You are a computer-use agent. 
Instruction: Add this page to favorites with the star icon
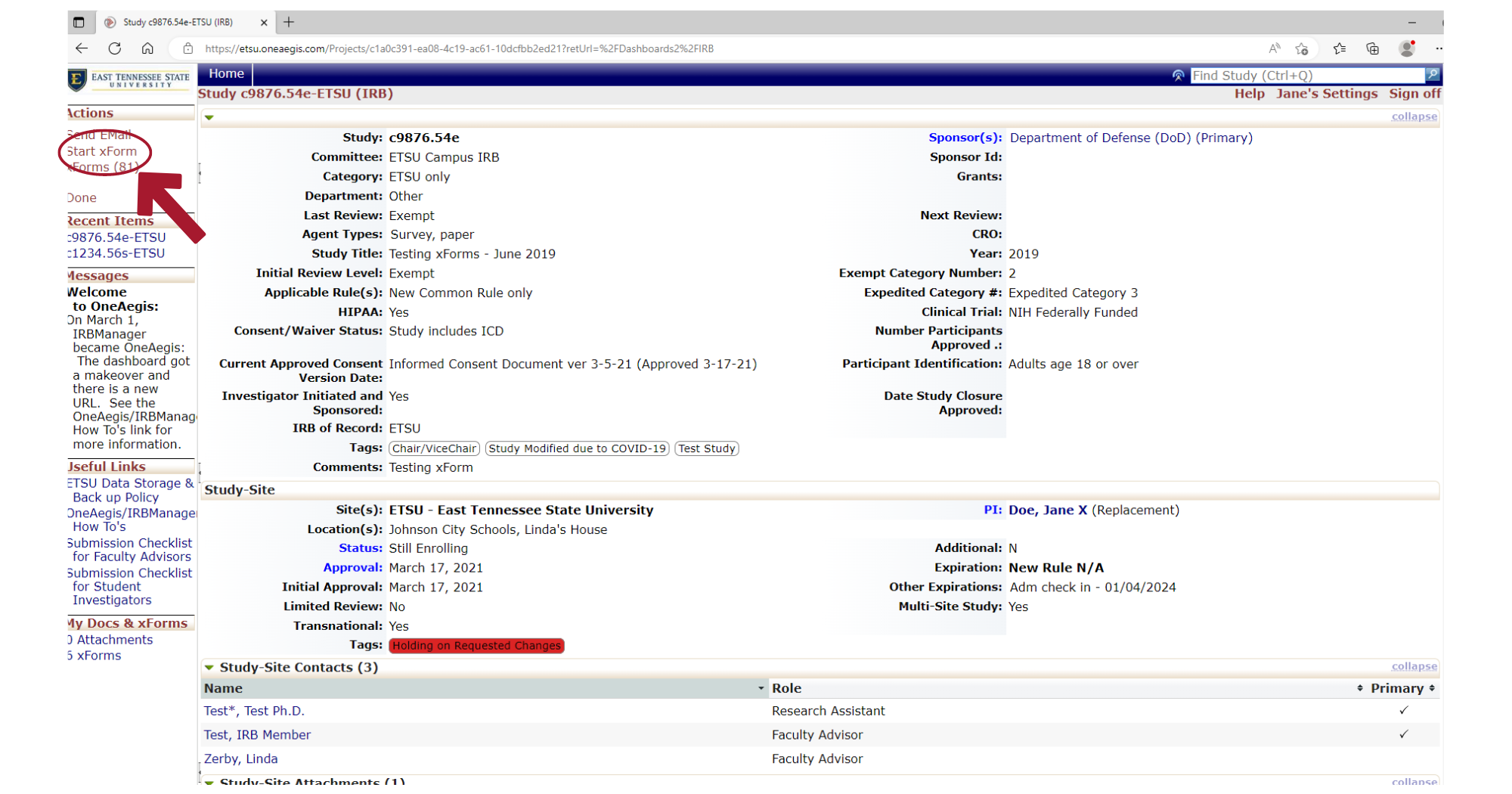(x=1302, y=48)
